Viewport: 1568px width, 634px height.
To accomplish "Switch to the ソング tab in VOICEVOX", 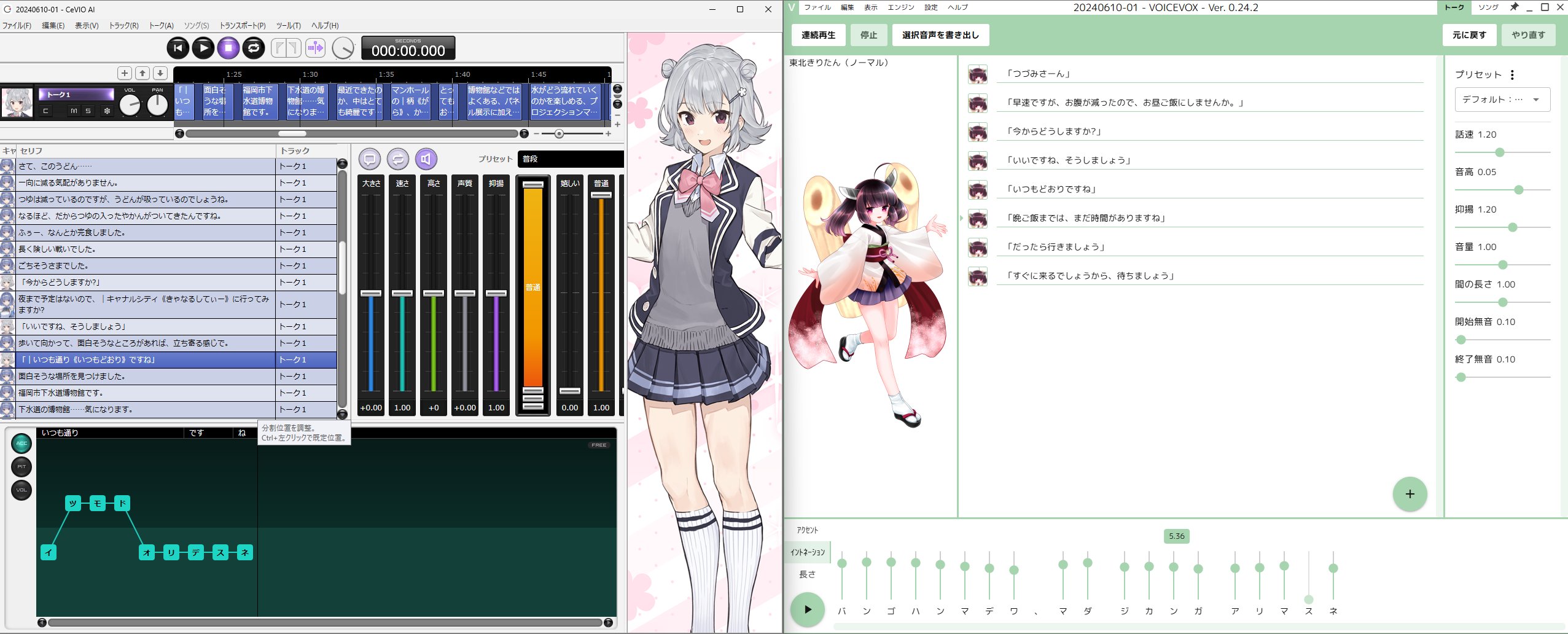I will (1488, 7).
